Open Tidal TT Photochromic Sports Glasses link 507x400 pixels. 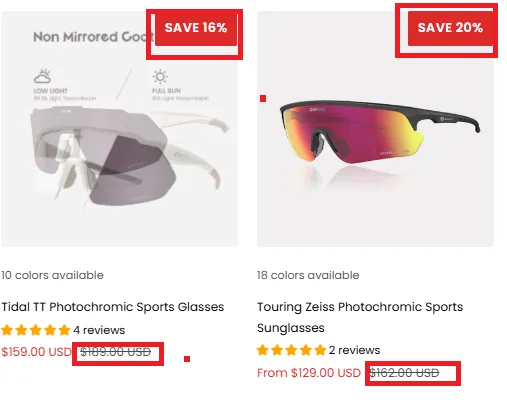113,307
